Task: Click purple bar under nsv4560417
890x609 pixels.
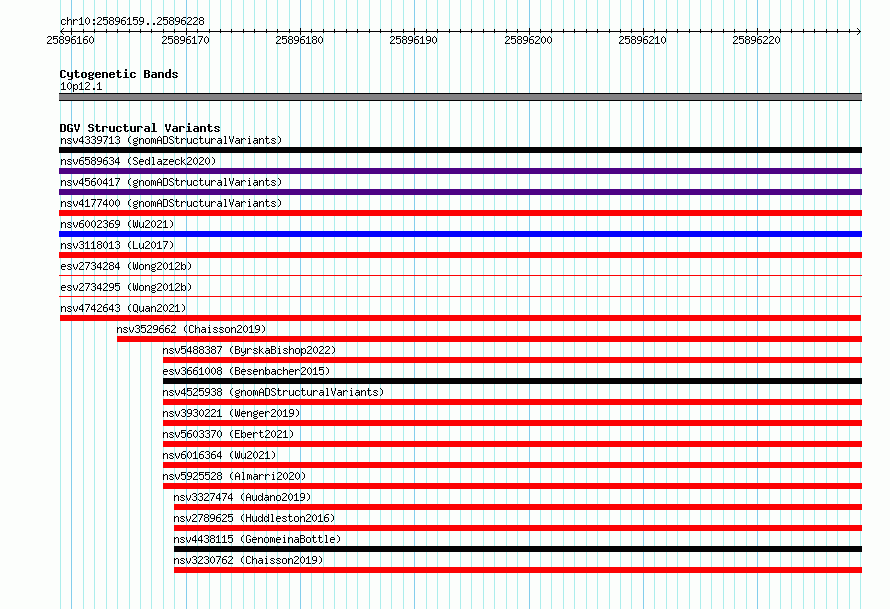Action: click(460, 192)
